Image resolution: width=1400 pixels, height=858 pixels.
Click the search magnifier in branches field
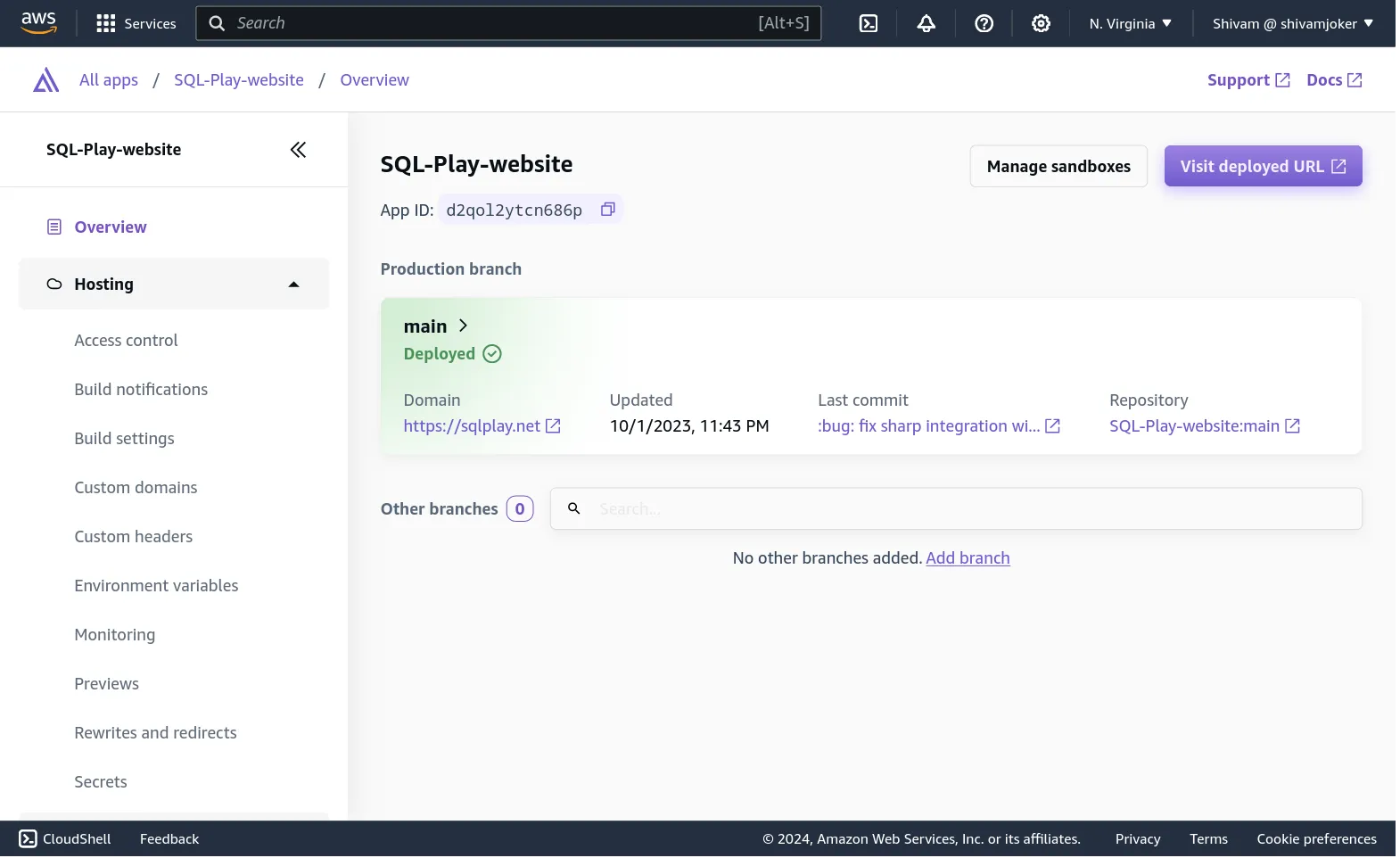(574, 508)
